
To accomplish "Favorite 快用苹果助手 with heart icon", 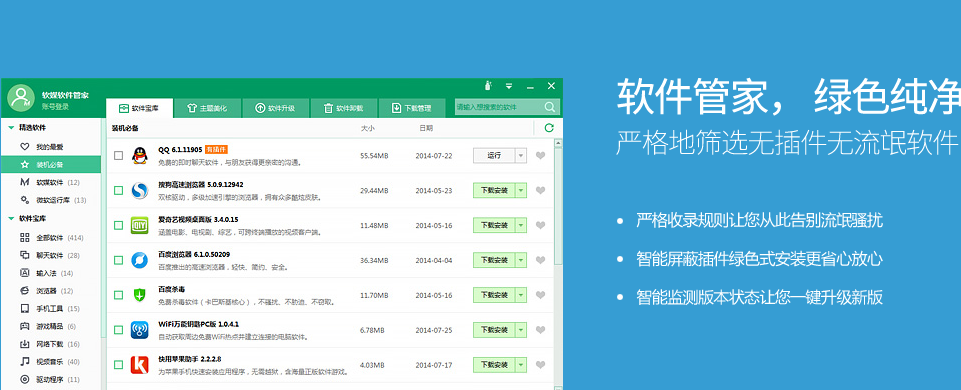I will point(540,365).
